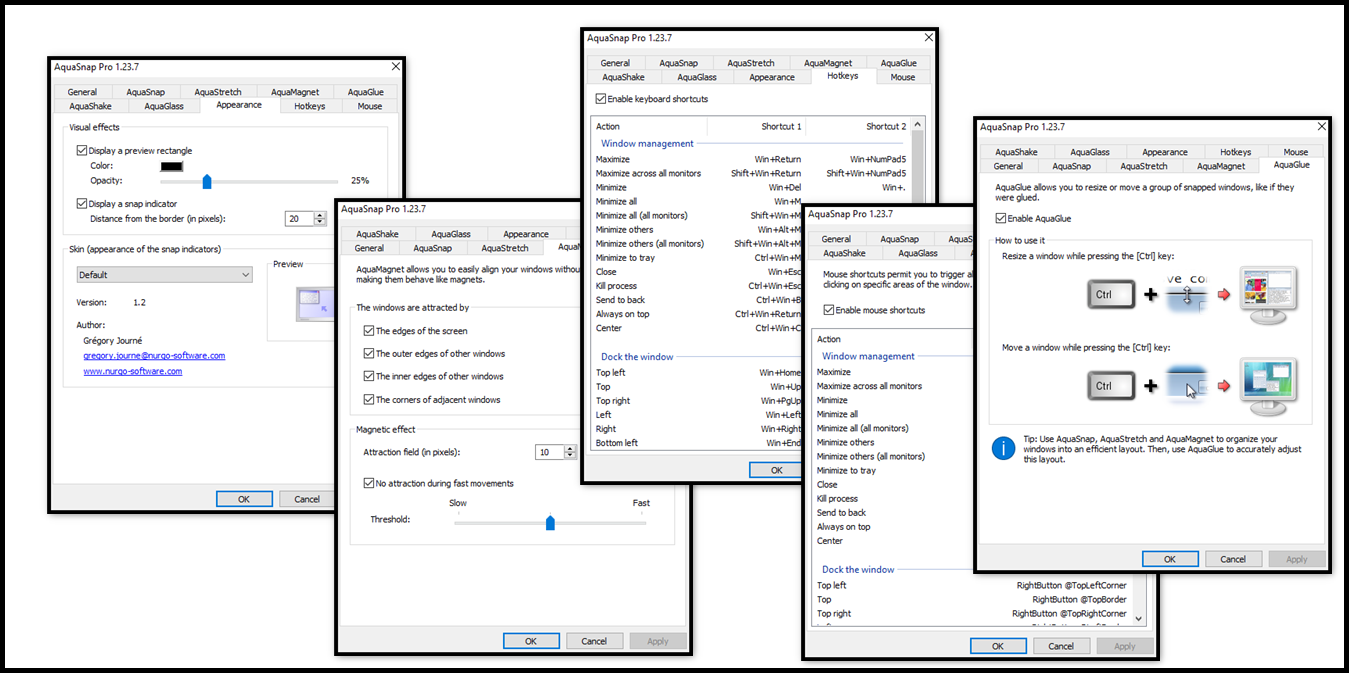Open the AquaShake tab in Appearance window
This screenshot has height=673, width=1349.
pos(90,106)
